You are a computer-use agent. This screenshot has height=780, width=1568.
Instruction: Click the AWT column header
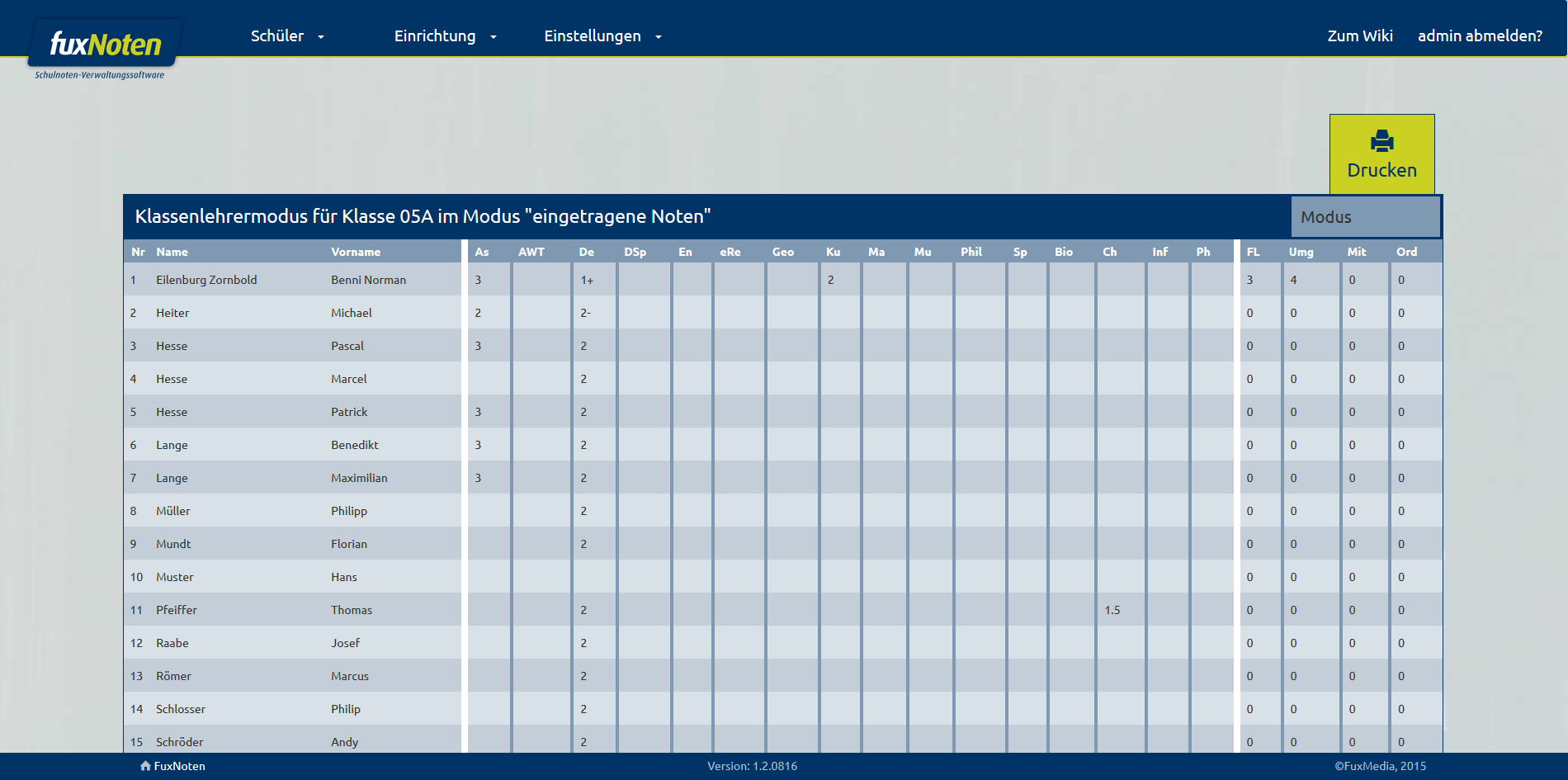[531, 252]
